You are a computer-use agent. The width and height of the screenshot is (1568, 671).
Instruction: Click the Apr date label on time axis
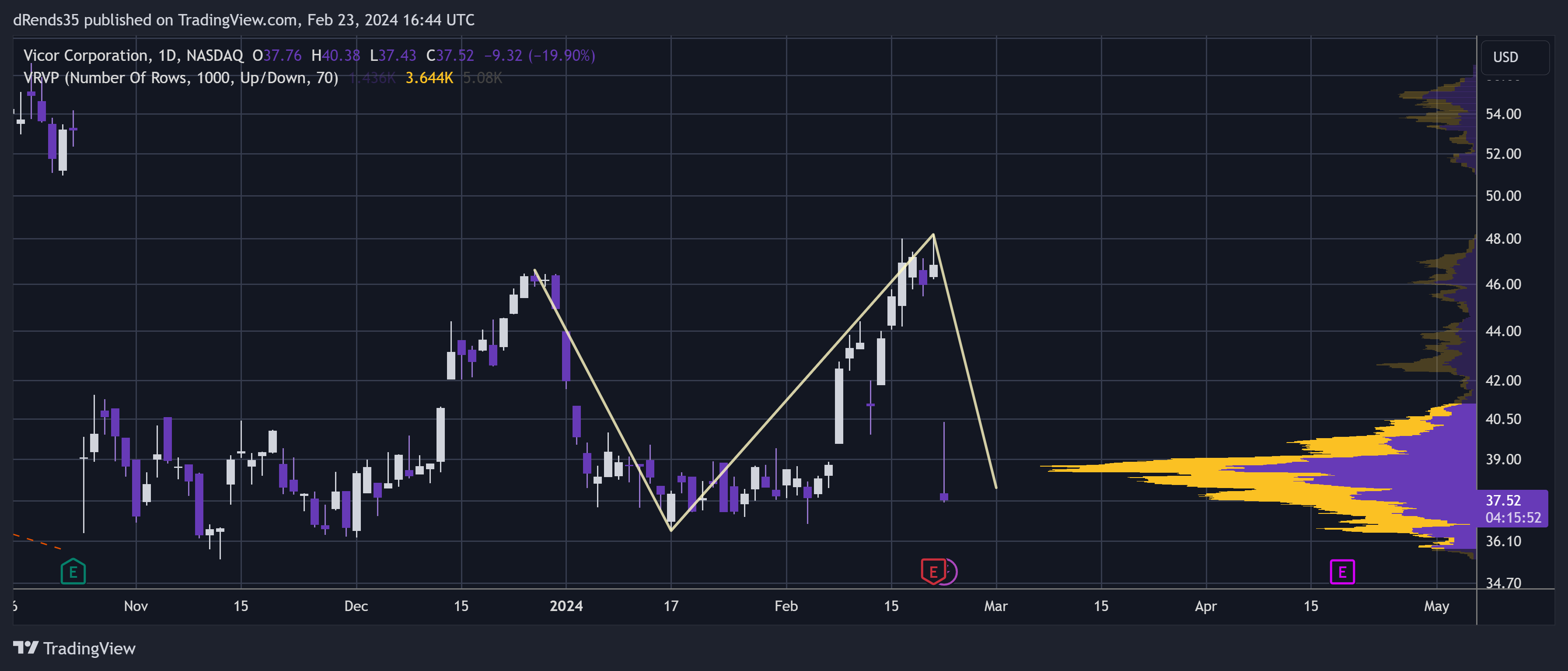point(1206,606)
